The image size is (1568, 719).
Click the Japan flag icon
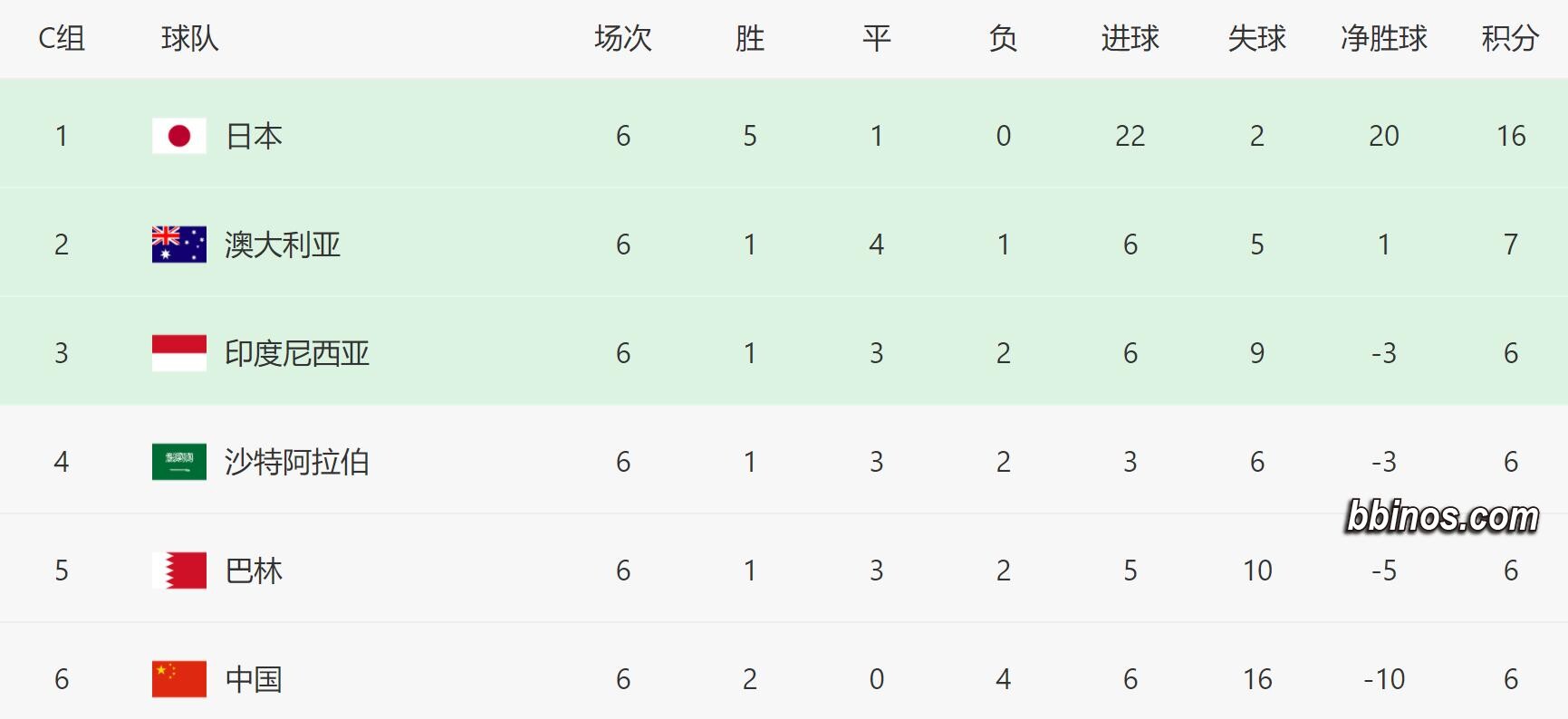(179, 136)
